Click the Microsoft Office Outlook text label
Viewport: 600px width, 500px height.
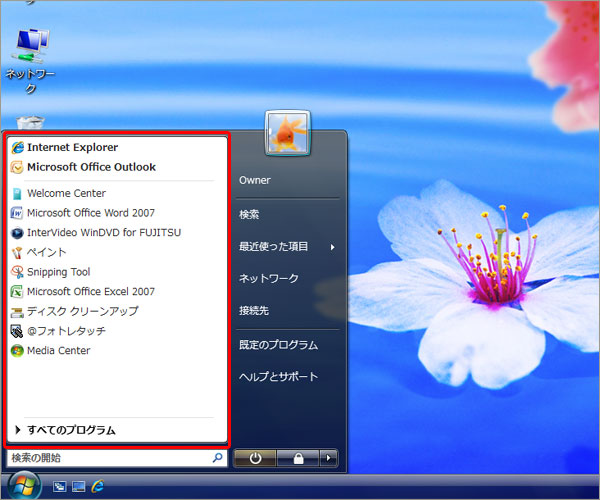(x=91, y=167)
